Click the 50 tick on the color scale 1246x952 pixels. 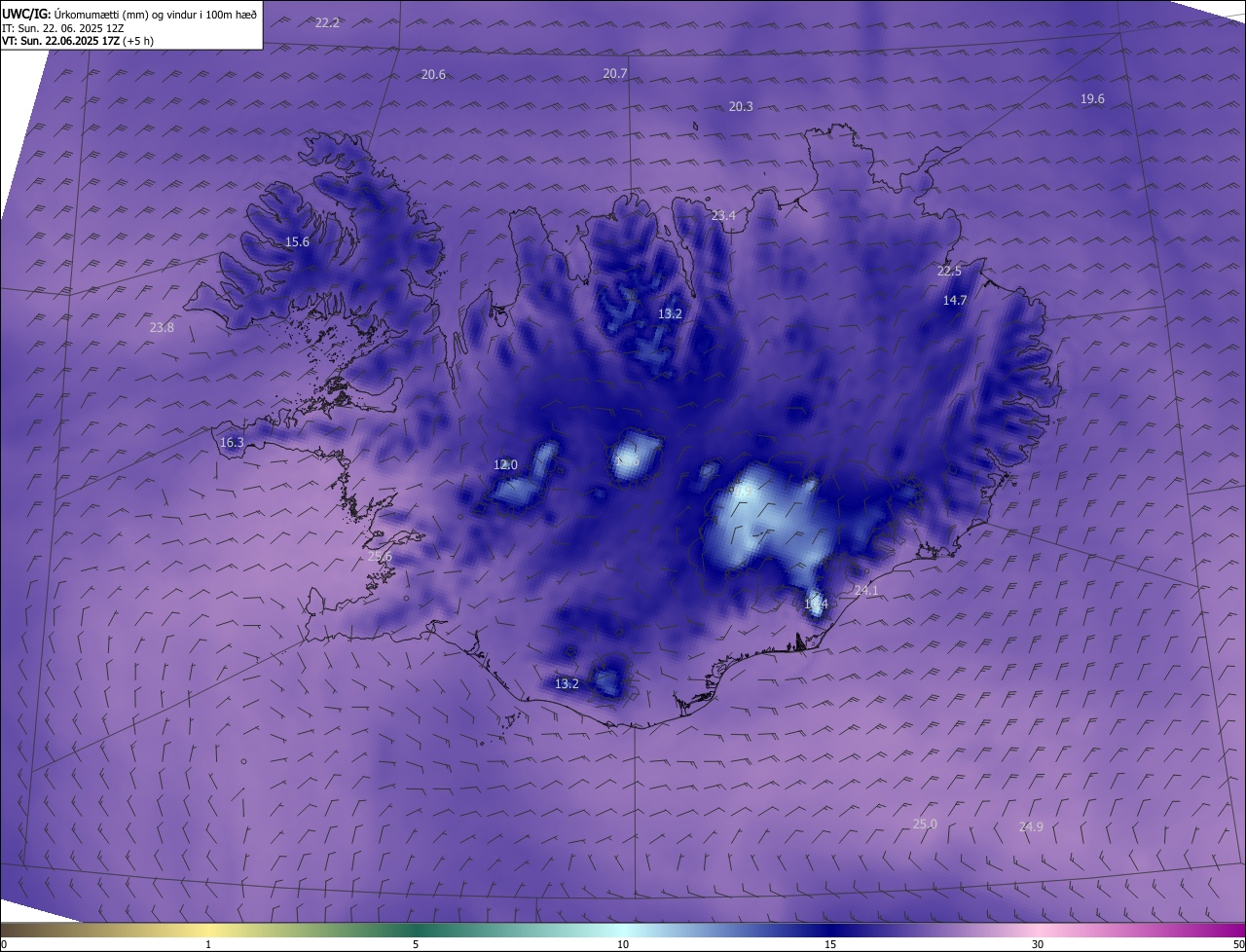(x=1238, y=944)
